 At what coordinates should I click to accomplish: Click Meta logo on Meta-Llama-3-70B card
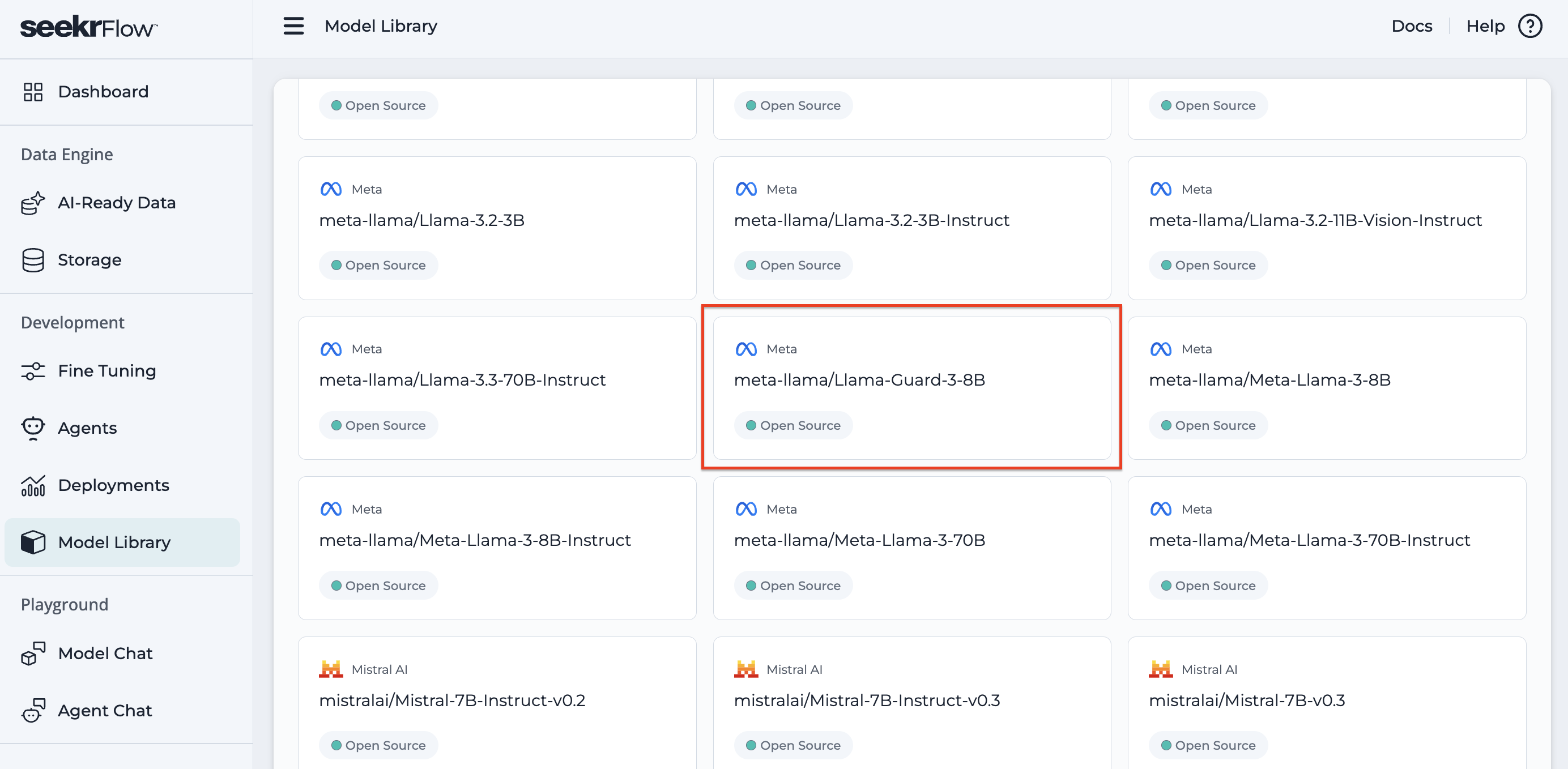[x=746, y=509]
